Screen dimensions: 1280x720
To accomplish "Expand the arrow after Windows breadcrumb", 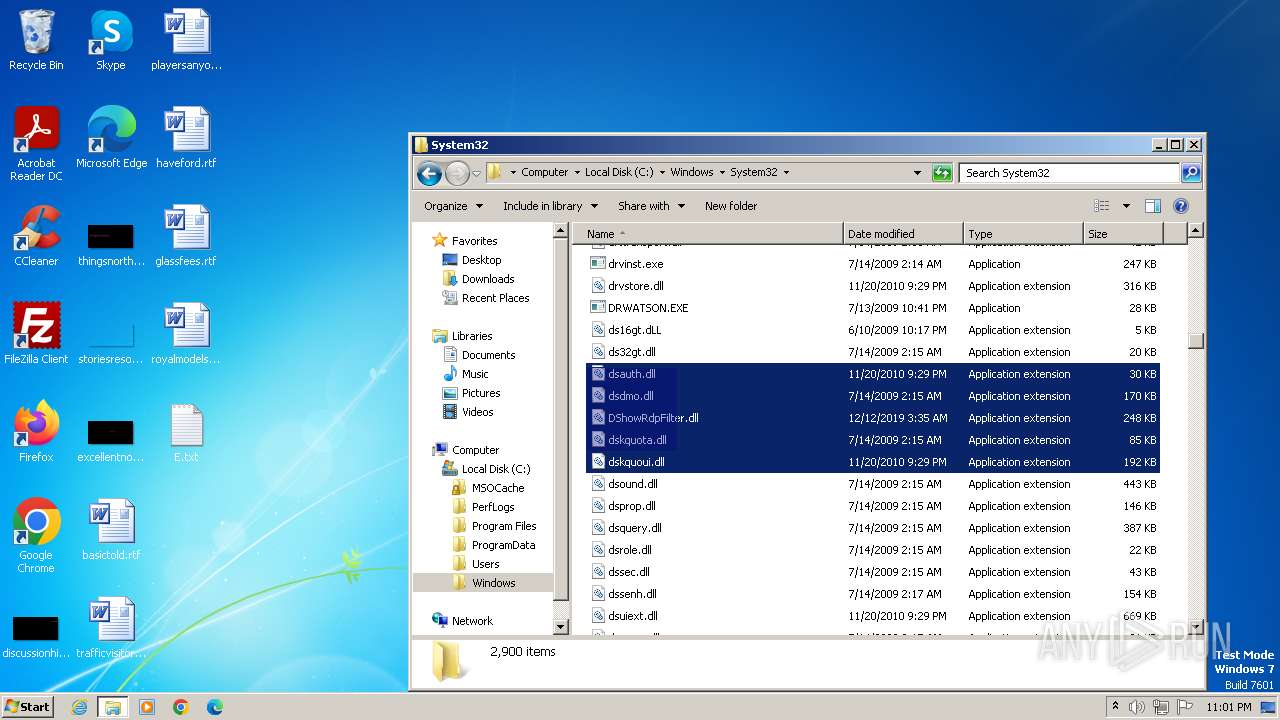I will coord(722,173).
